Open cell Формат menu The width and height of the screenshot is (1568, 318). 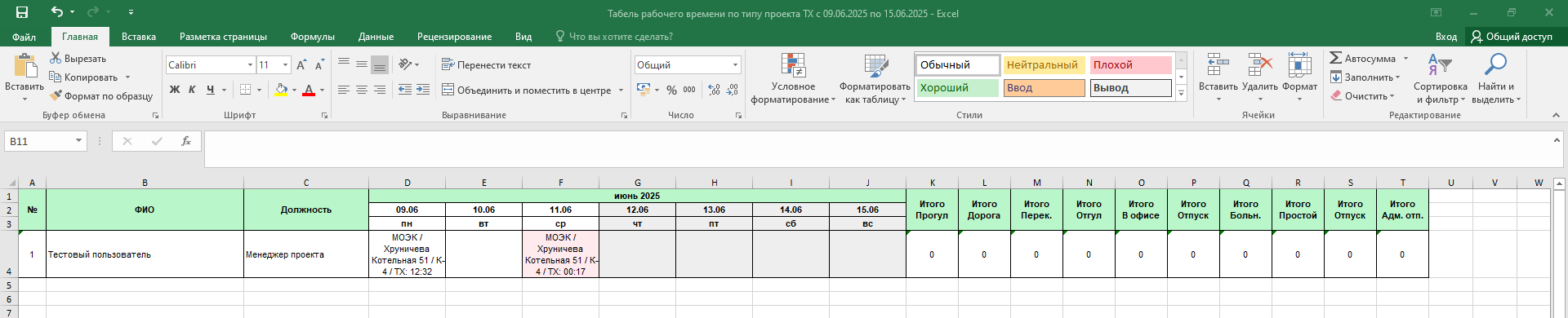pos(1299,78)
